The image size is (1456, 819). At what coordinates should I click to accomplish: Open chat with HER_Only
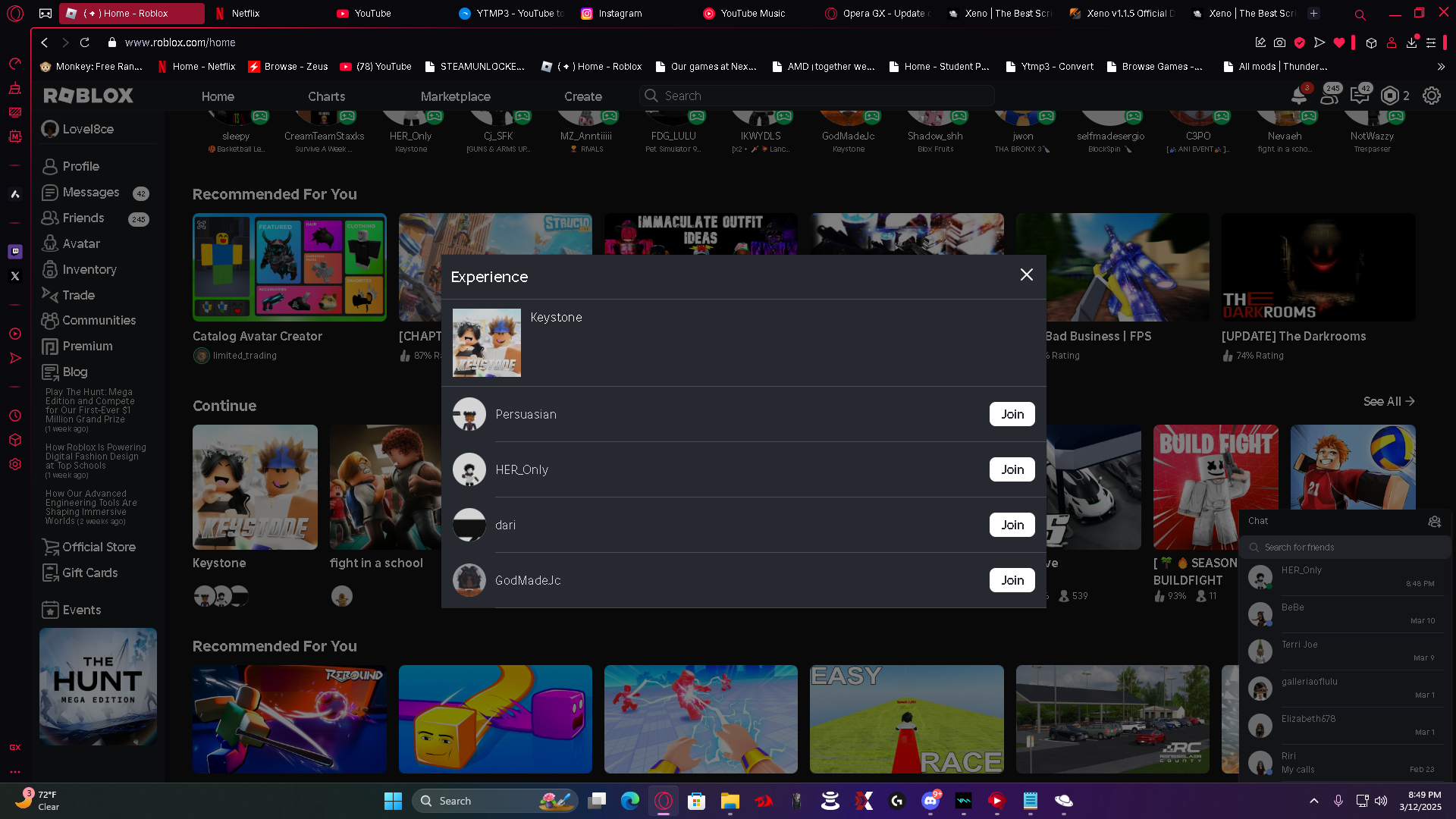point(1345,576)
